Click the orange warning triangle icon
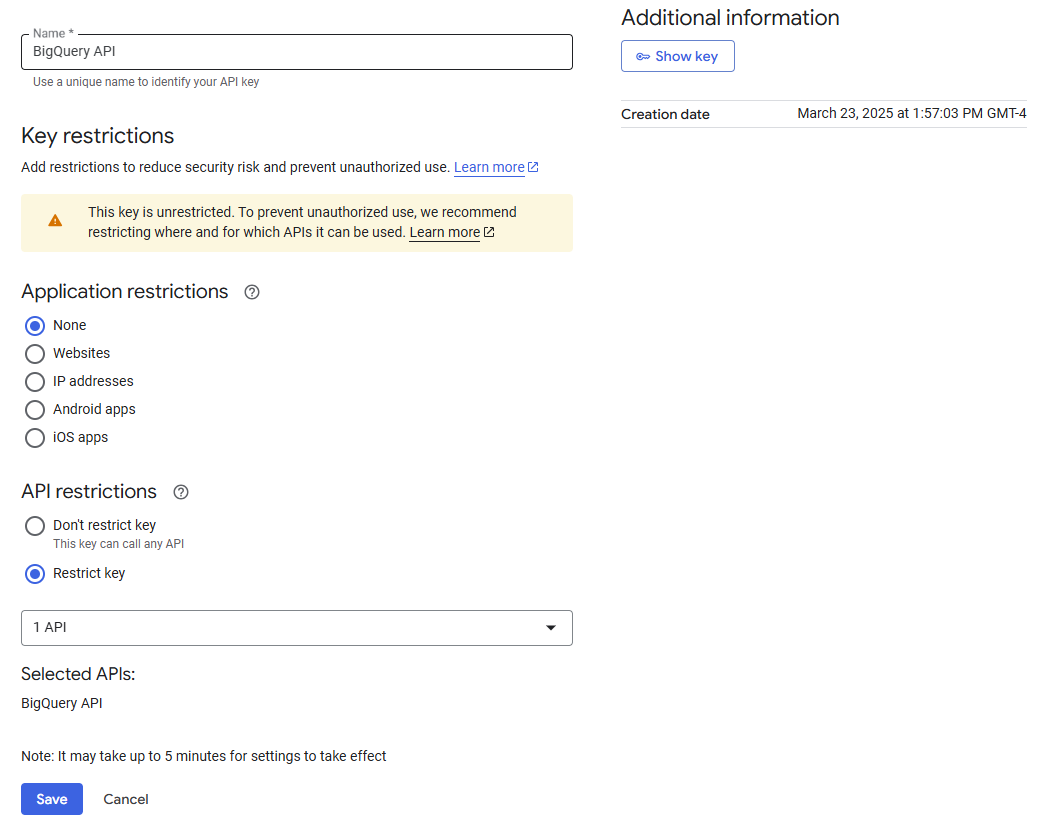 pyautogui.click(x=55, y=221)
